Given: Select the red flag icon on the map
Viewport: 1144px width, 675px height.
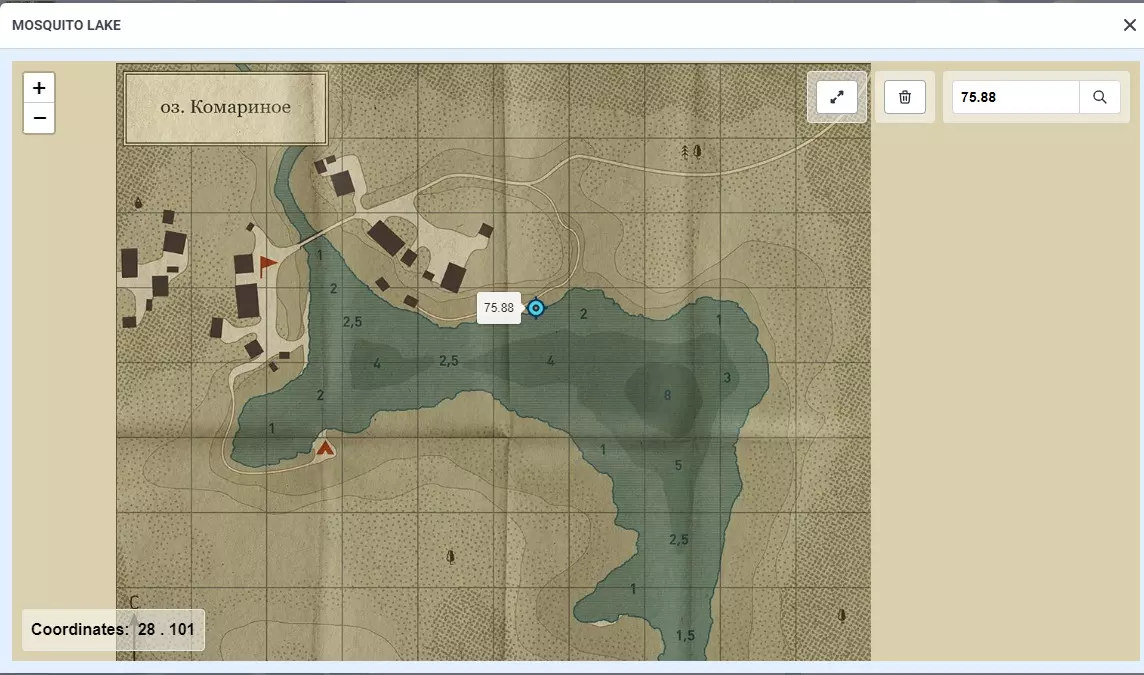Looking at the screenshot, I should [x=268, y=265].
